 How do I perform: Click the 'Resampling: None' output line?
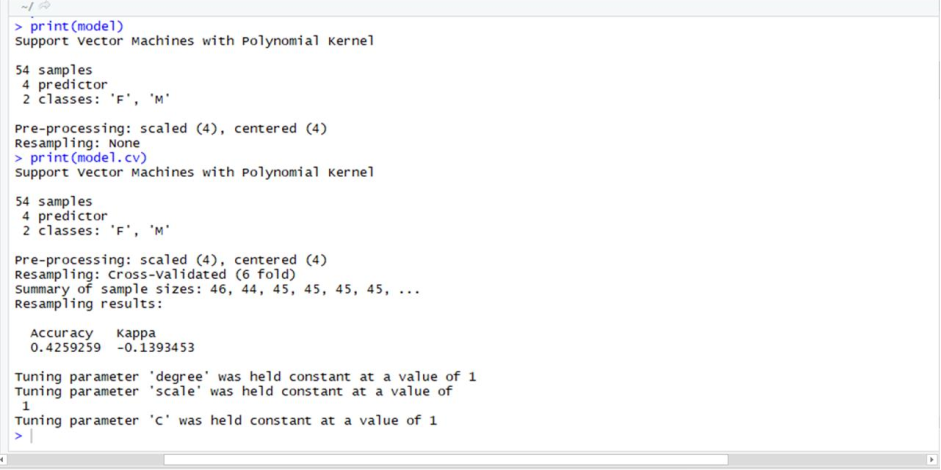coord(77,143)
